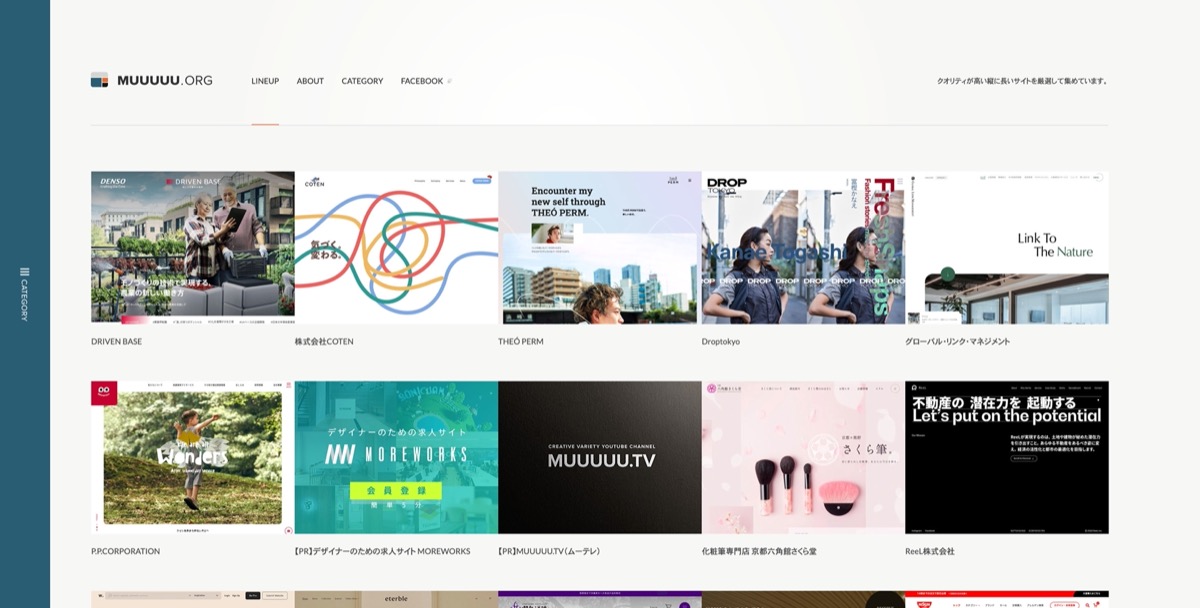This screenshot has height=608, width=1200.
Task: Click the P.P.CORPORATION caption link
Action: (x=125, y=552)
